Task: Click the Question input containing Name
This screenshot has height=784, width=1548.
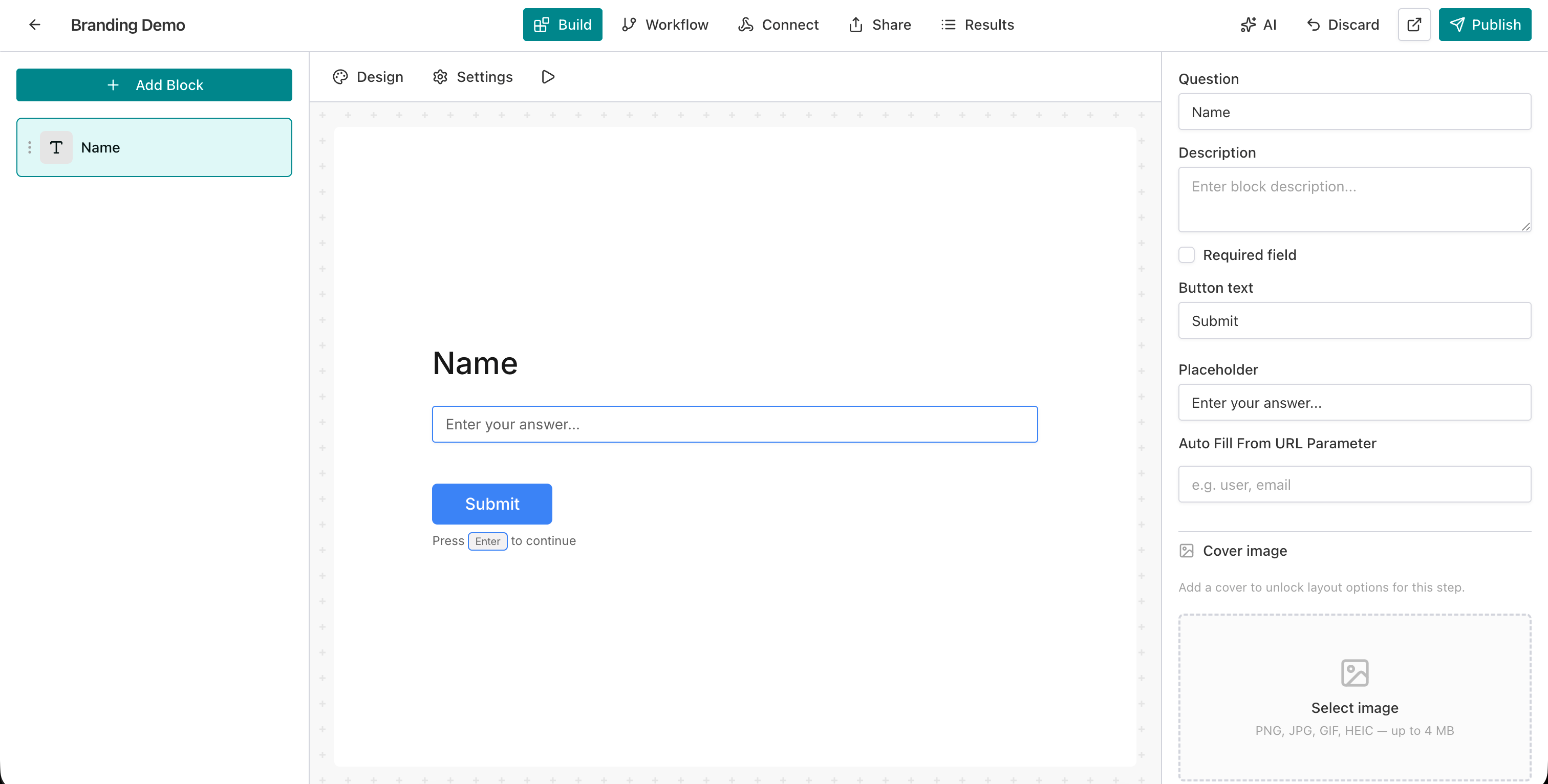Action: [1354, 112]
